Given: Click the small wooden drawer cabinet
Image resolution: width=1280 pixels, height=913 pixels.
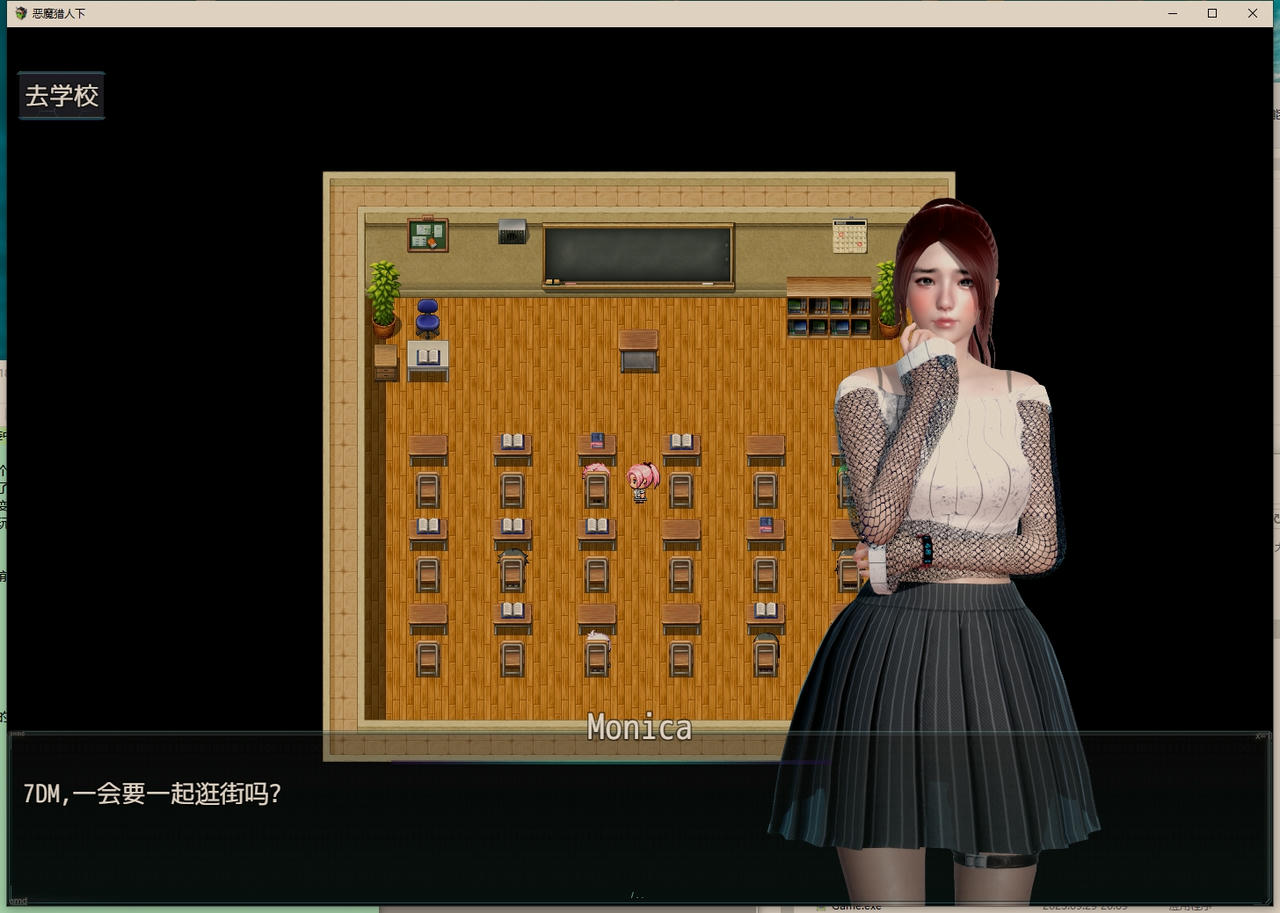Looking at the screenshot, I should pos(386,361).
